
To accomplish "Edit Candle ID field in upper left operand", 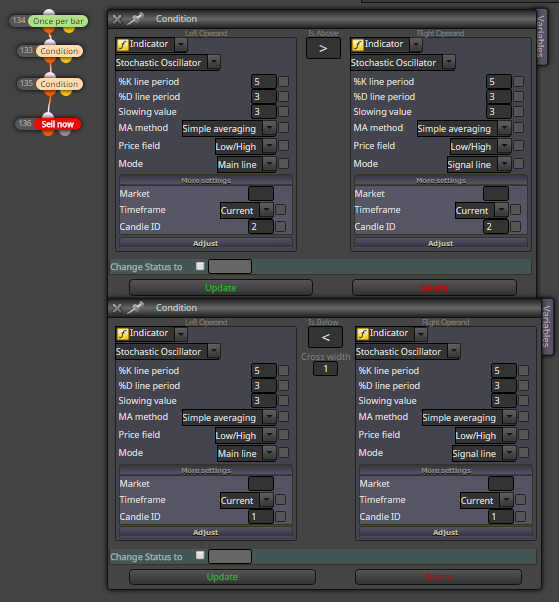I will tap(261, 227).
